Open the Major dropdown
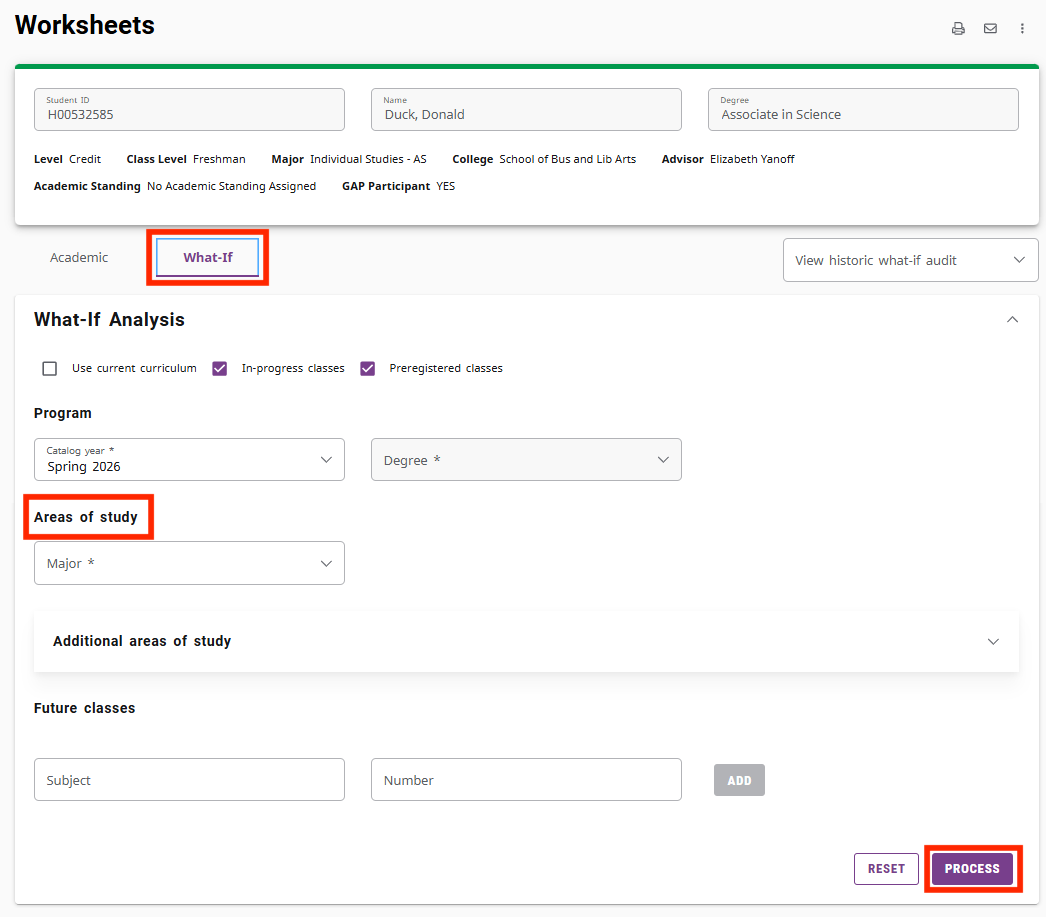The height and width of the screenshot is (917, 1046). pos(189,564)
